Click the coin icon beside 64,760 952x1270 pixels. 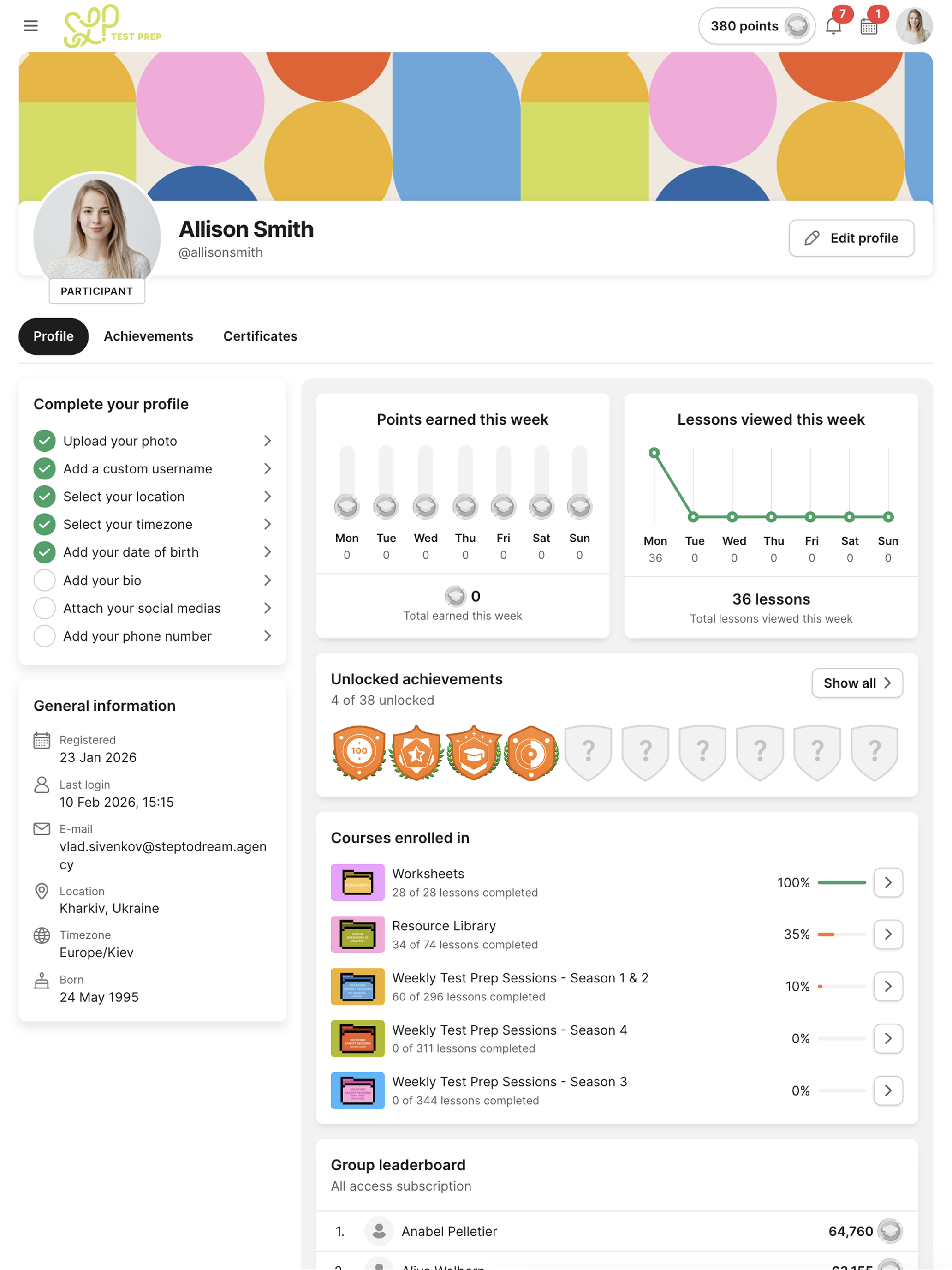click(x=890, y=1231)
